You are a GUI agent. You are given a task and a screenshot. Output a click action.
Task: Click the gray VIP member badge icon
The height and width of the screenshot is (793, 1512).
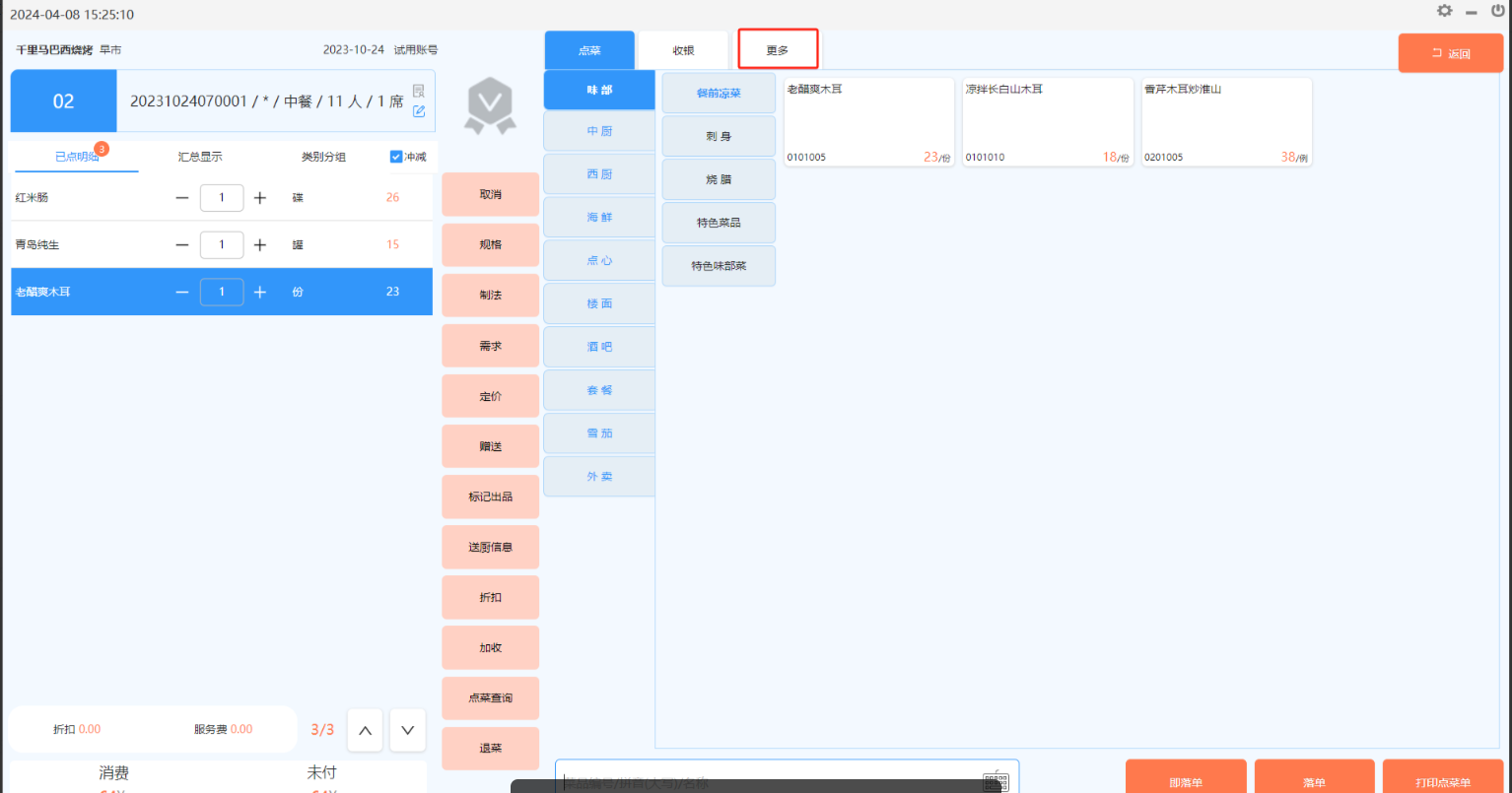coord(490,106)
